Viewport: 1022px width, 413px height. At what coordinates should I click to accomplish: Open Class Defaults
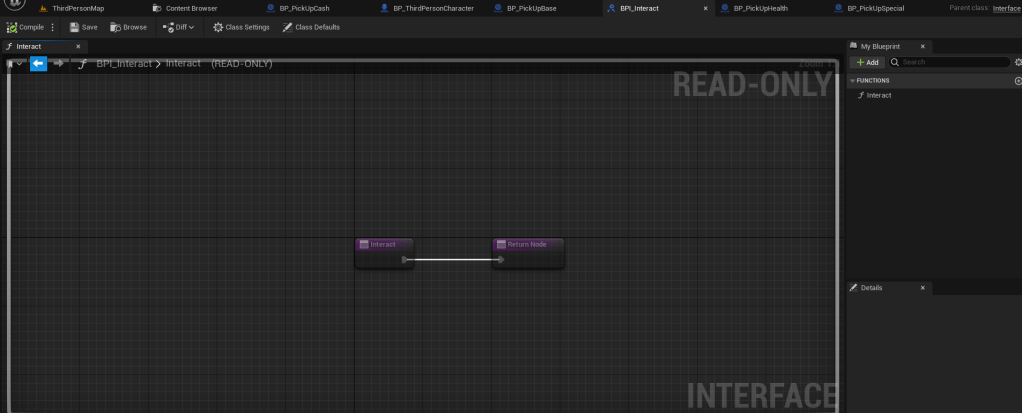click(x=311, y=27)
